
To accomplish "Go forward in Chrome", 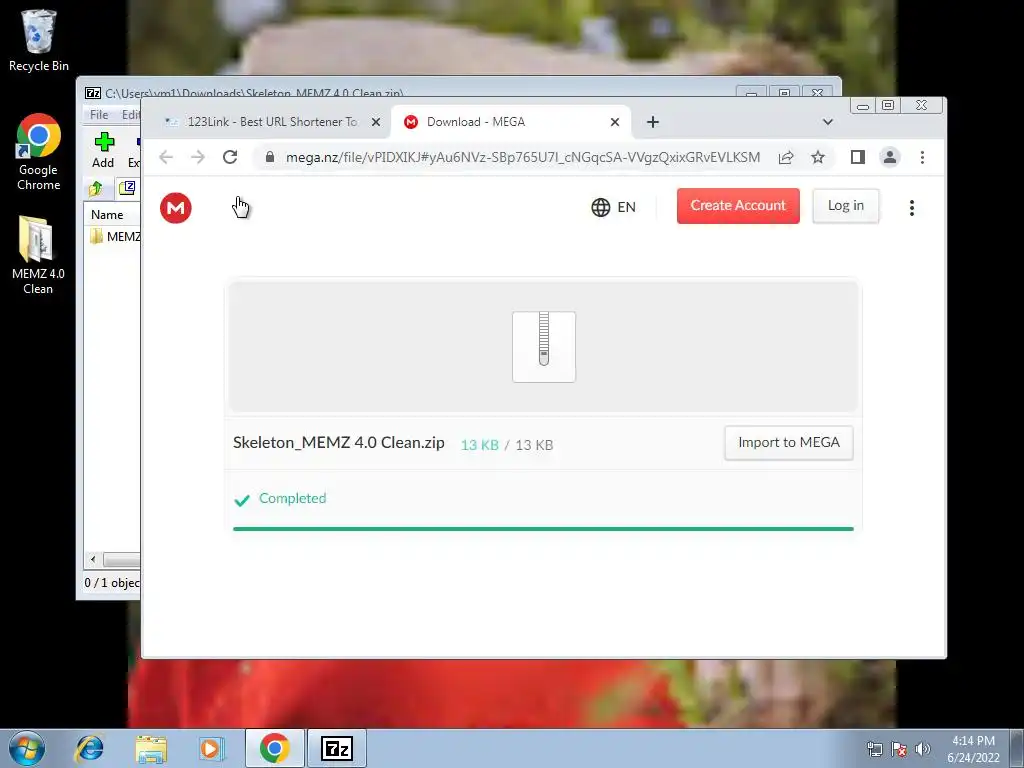I will tap(198, 157).
